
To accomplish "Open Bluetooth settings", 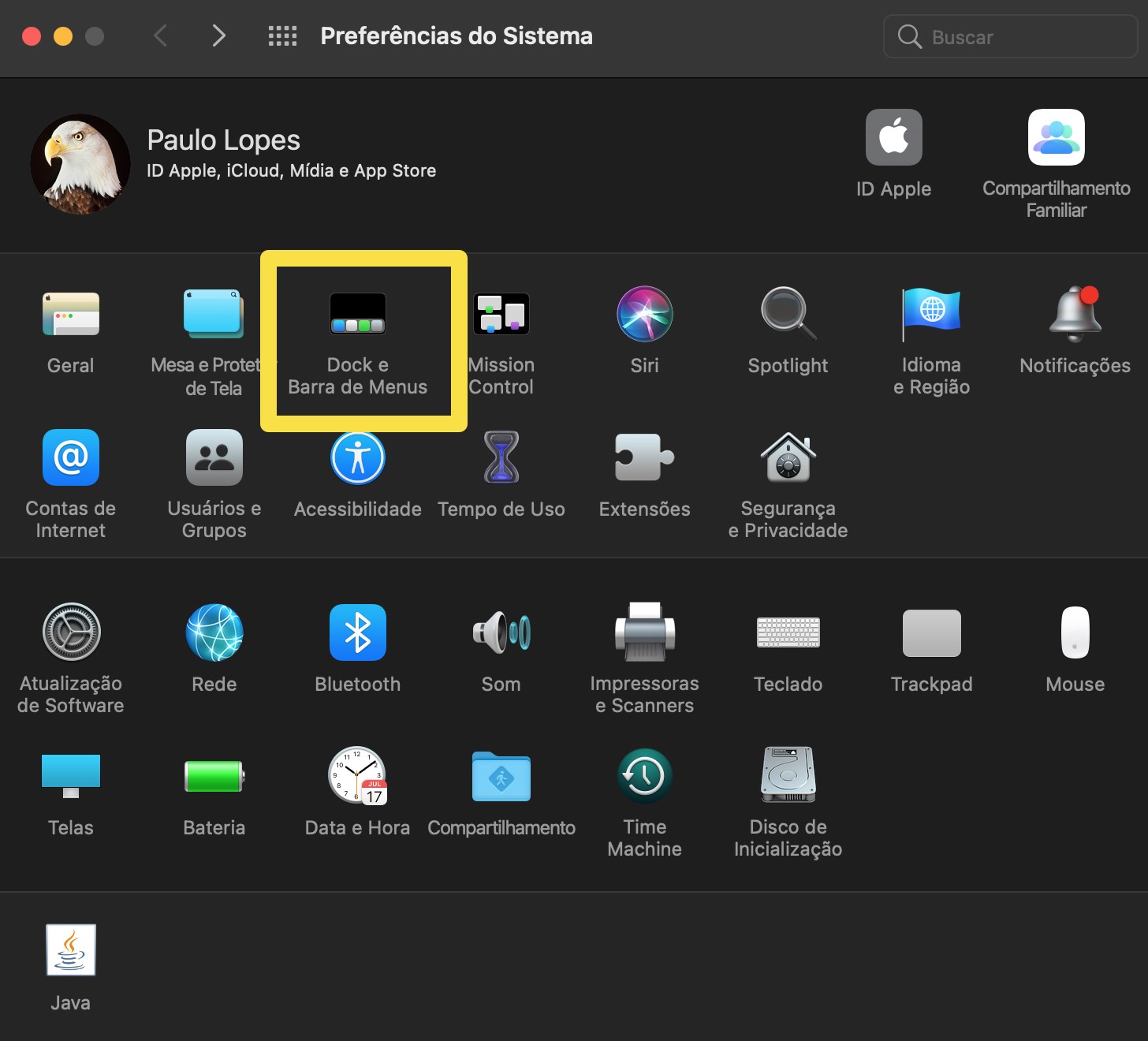I will (x=357, y=632).
